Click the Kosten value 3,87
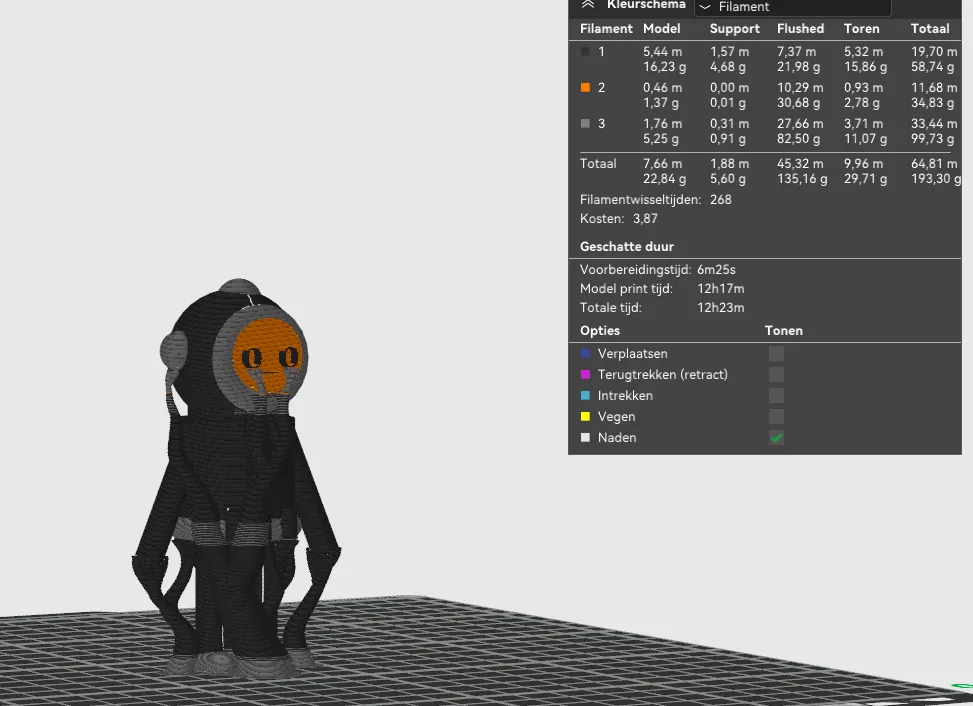Viewport: 973px width, 706px height. click(645, 219)
